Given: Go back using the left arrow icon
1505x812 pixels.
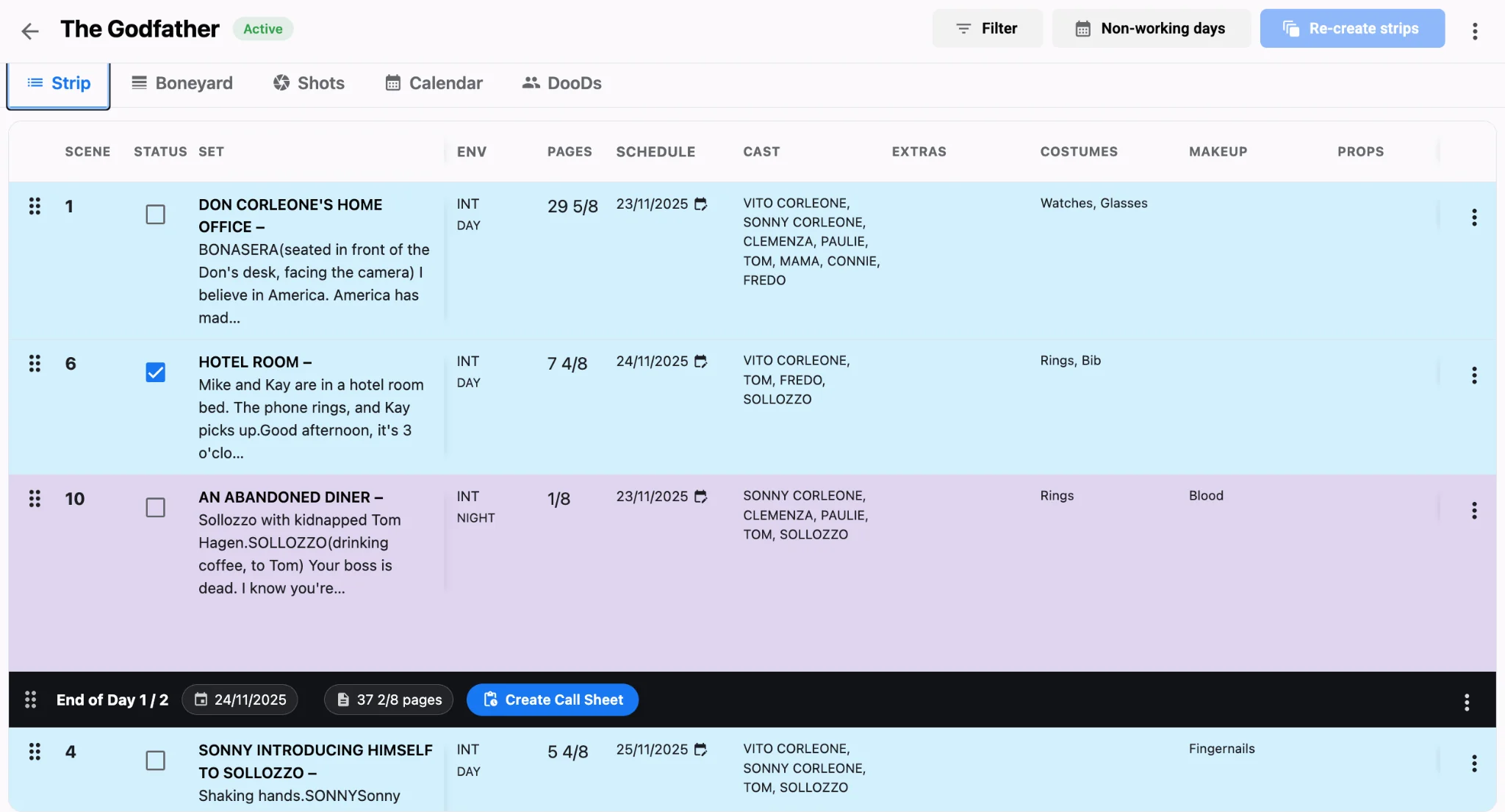Looking at the screenshot, I should pyautogui.click(x=29, y=31).
